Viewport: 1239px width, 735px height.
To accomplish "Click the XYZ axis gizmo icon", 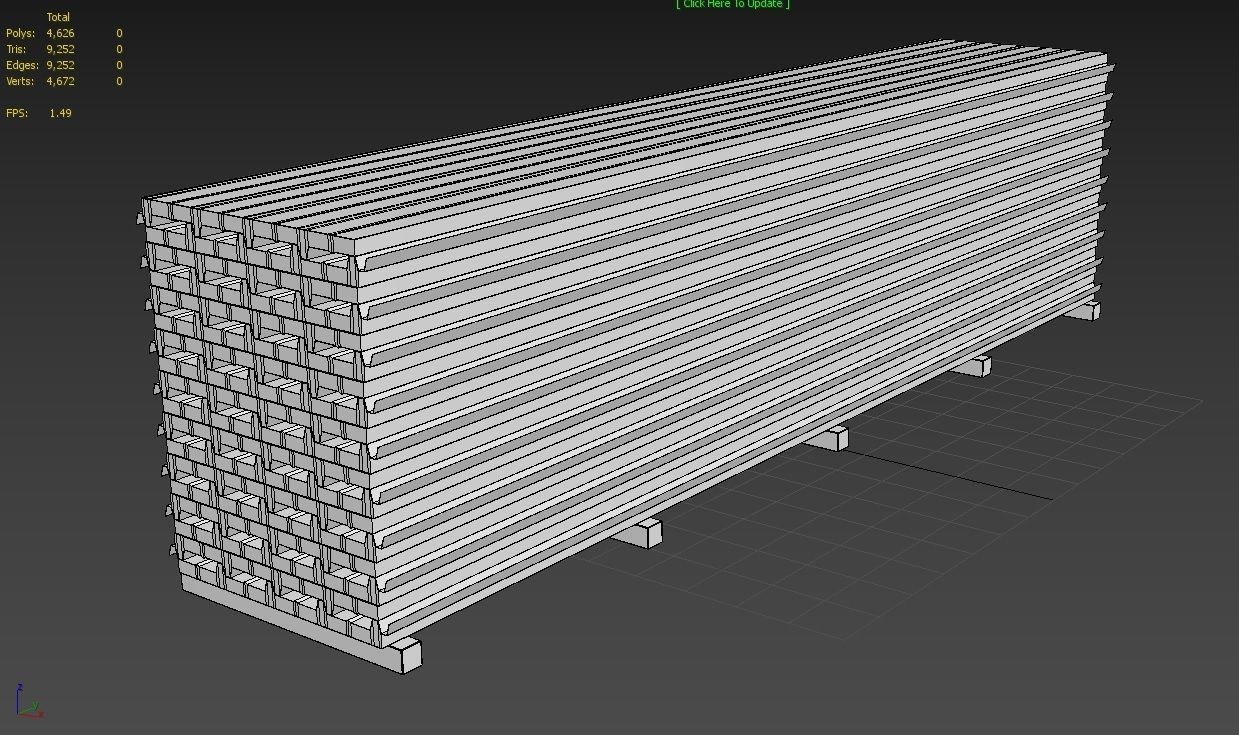I will (x=29, y=701).
